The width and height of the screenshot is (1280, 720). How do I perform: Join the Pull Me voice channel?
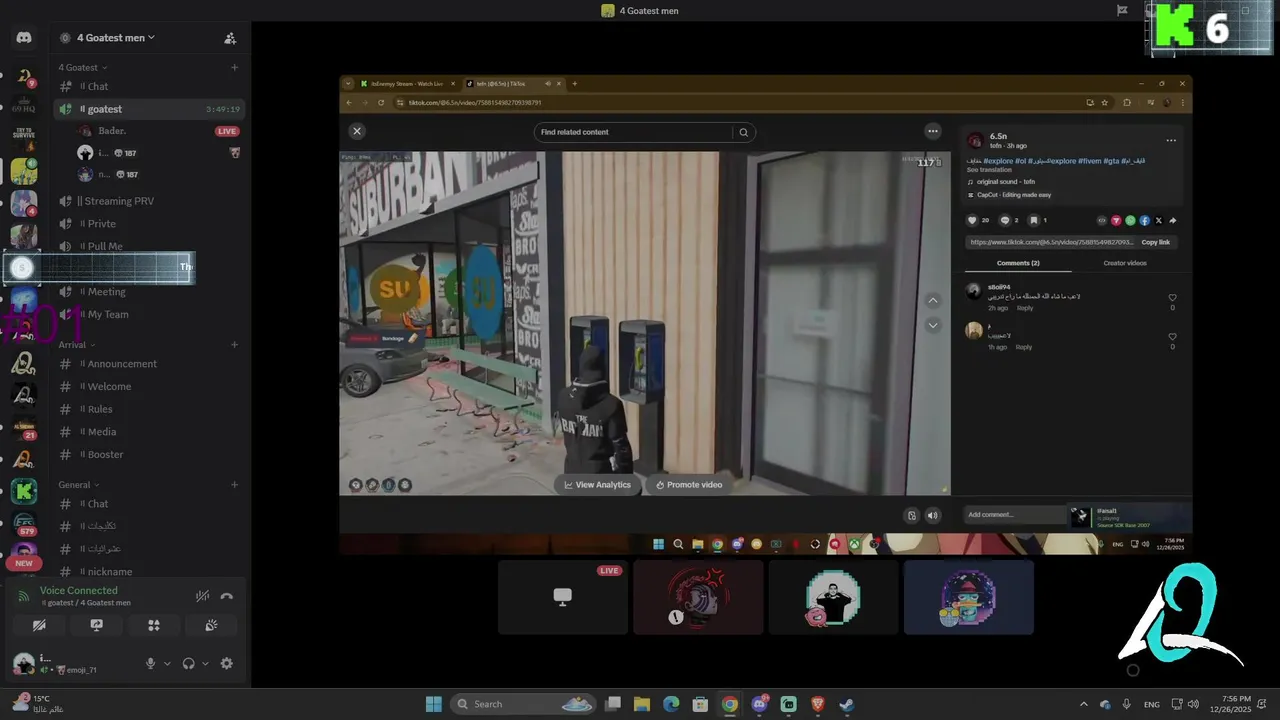click(x=148, y=246)
